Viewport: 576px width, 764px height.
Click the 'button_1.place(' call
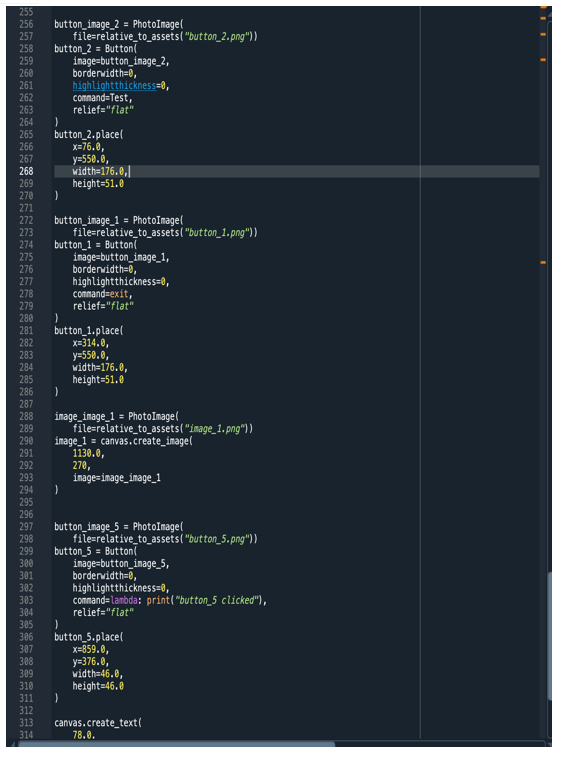point(89,331)
